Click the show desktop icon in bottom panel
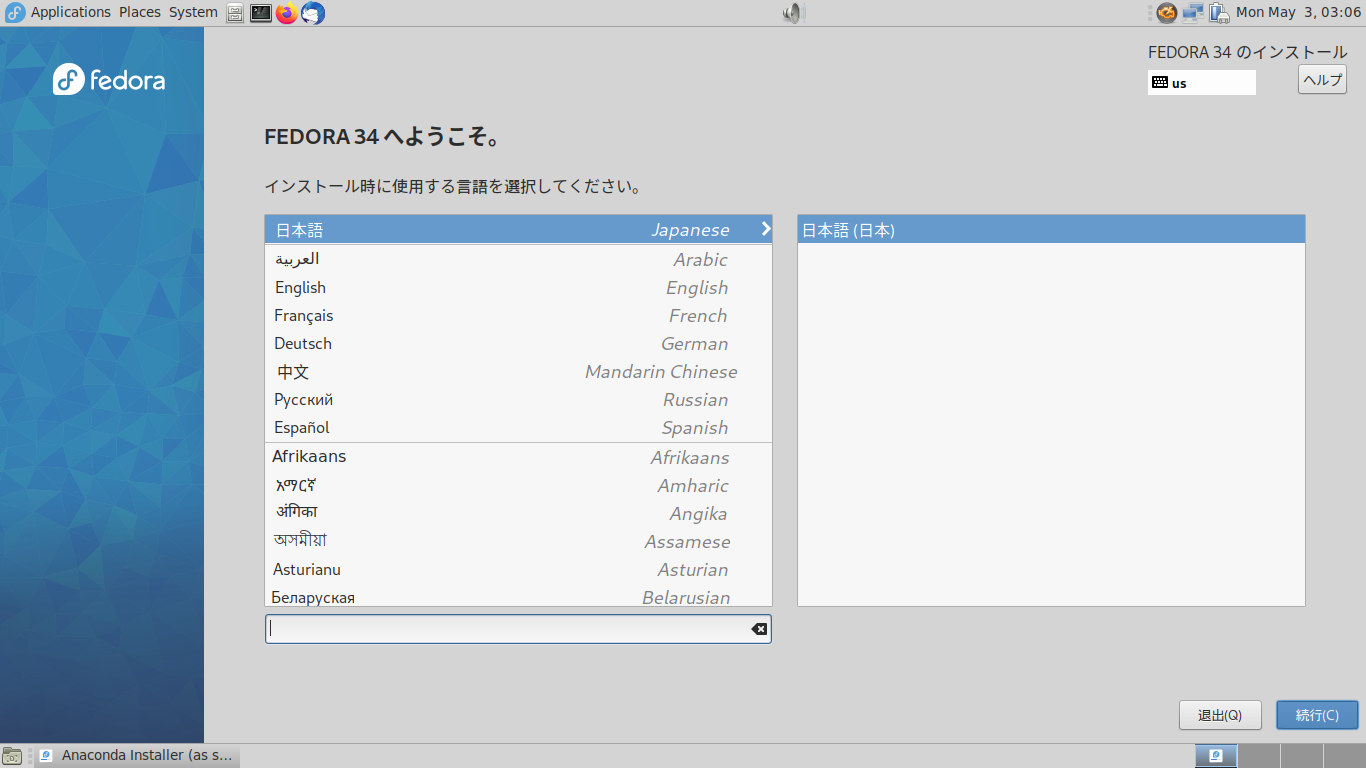Viewport: 1366px width, 768px height. pyautogui.click(x=12, y=756)
